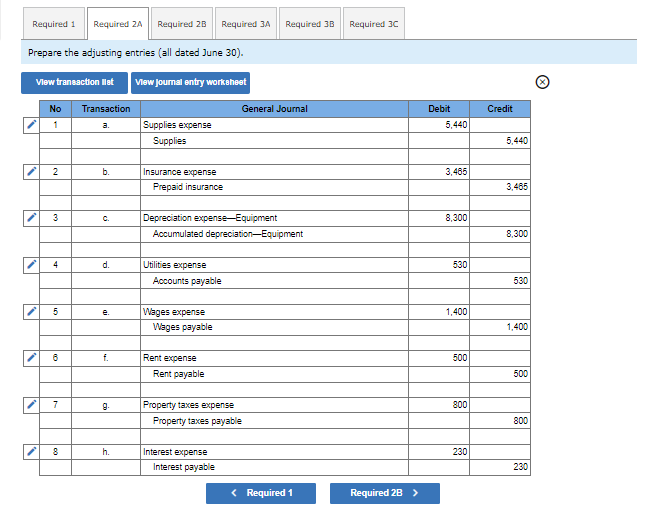Screen dimensions: 659x511
Task: Open the Required 2B tab
Action: click(182, 24)
